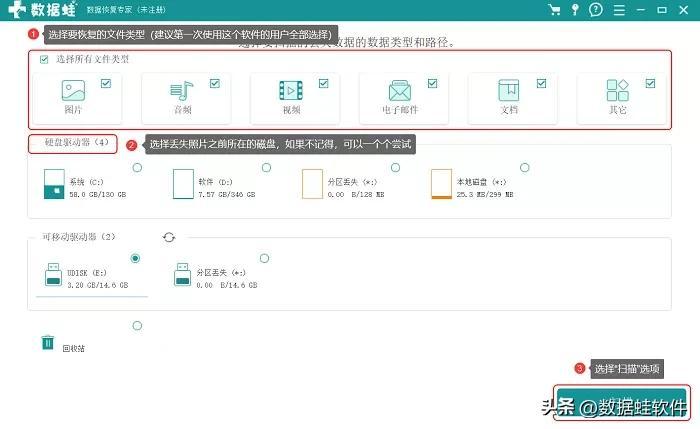Refresh the removable drives list
This screenshot has height=429, width=700.
click(x=169, y=237)
